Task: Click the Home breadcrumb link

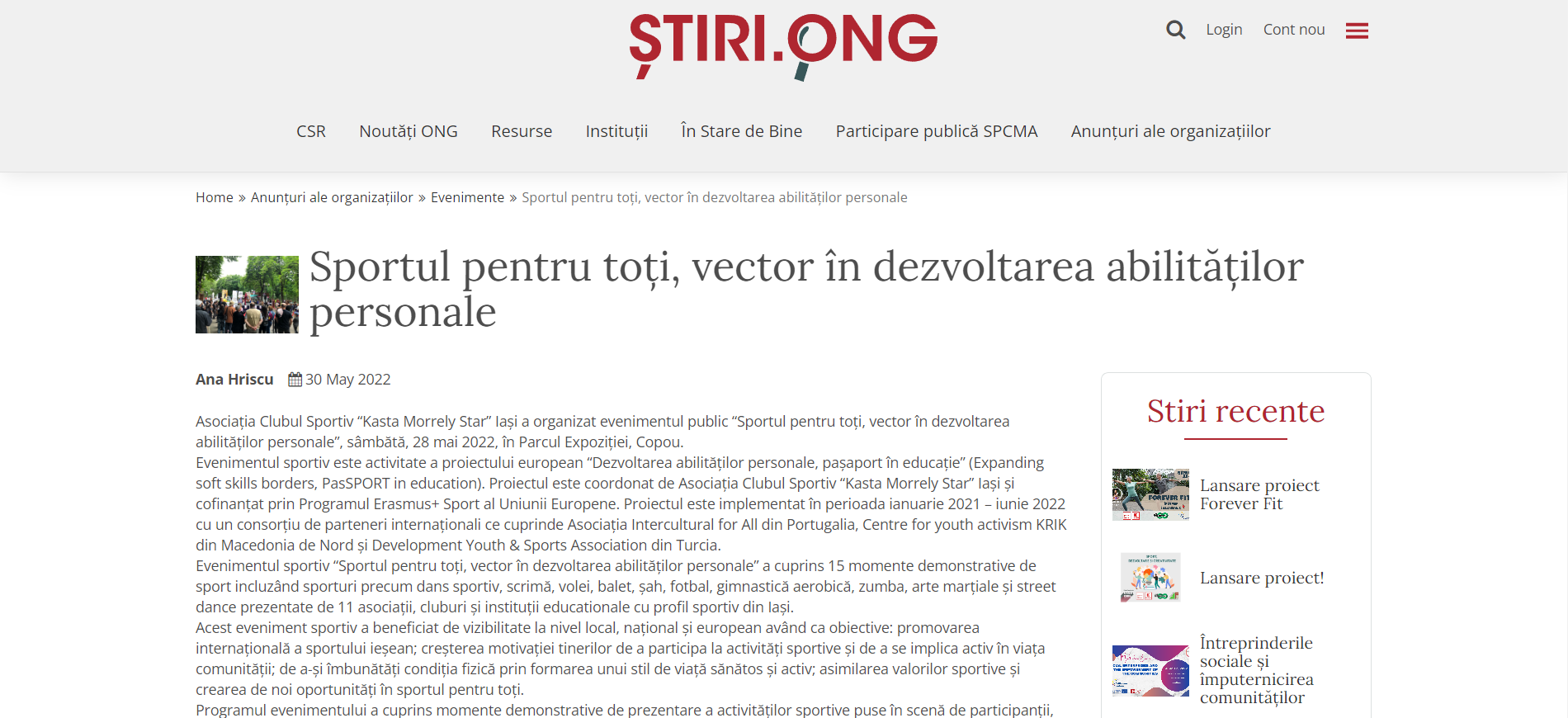Action: click(x=215, y=197)
